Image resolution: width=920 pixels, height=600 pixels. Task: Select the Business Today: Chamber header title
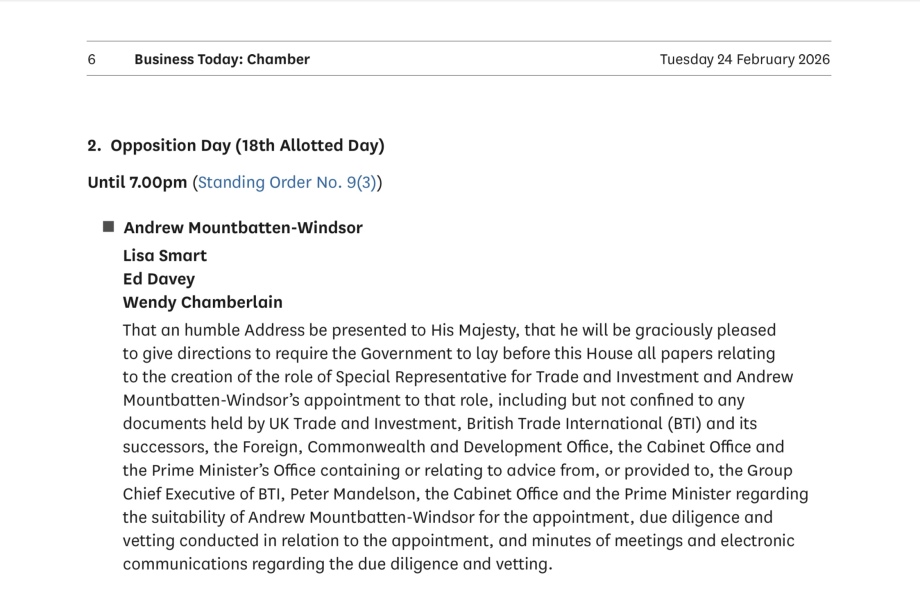(222, 59)
